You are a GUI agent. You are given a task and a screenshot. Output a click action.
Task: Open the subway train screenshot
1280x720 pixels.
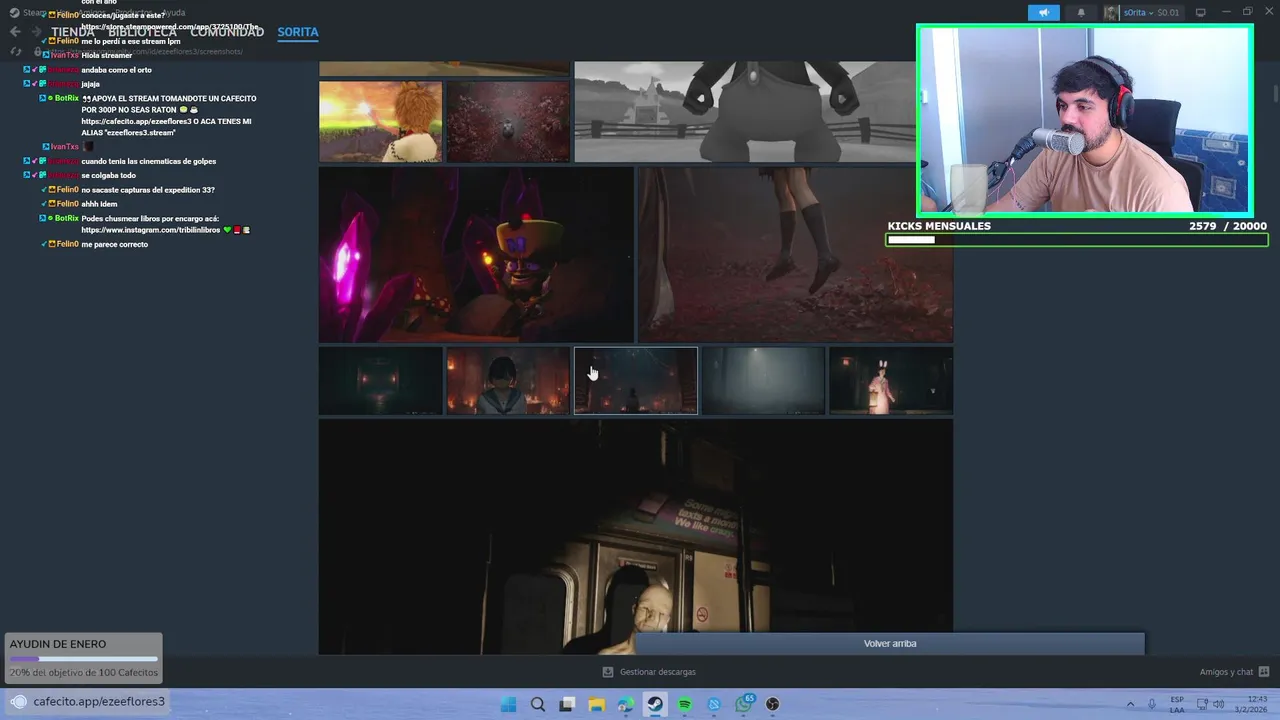tap(636, 537)
